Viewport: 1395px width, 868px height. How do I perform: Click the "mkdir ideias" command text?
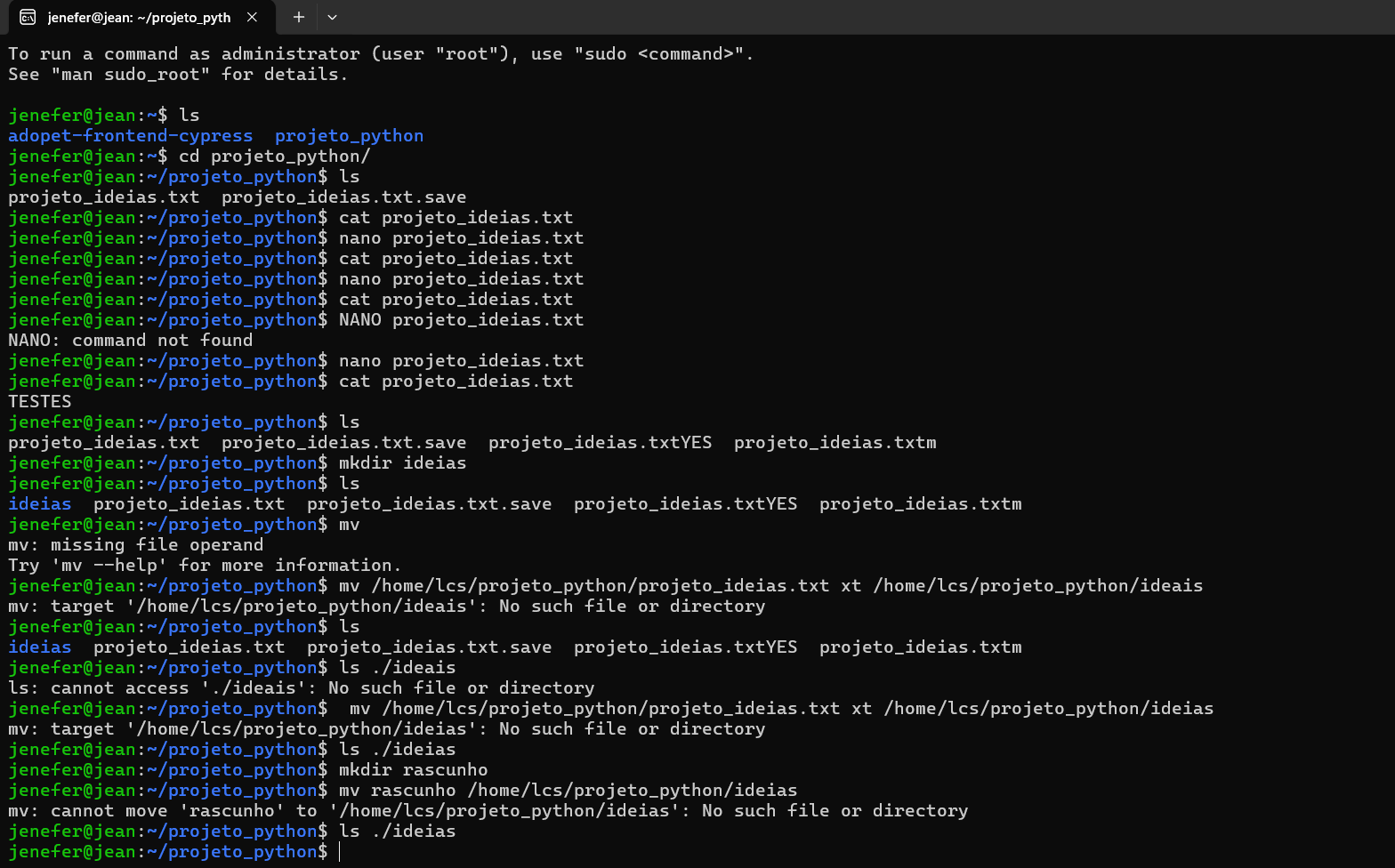pos(402,463)
